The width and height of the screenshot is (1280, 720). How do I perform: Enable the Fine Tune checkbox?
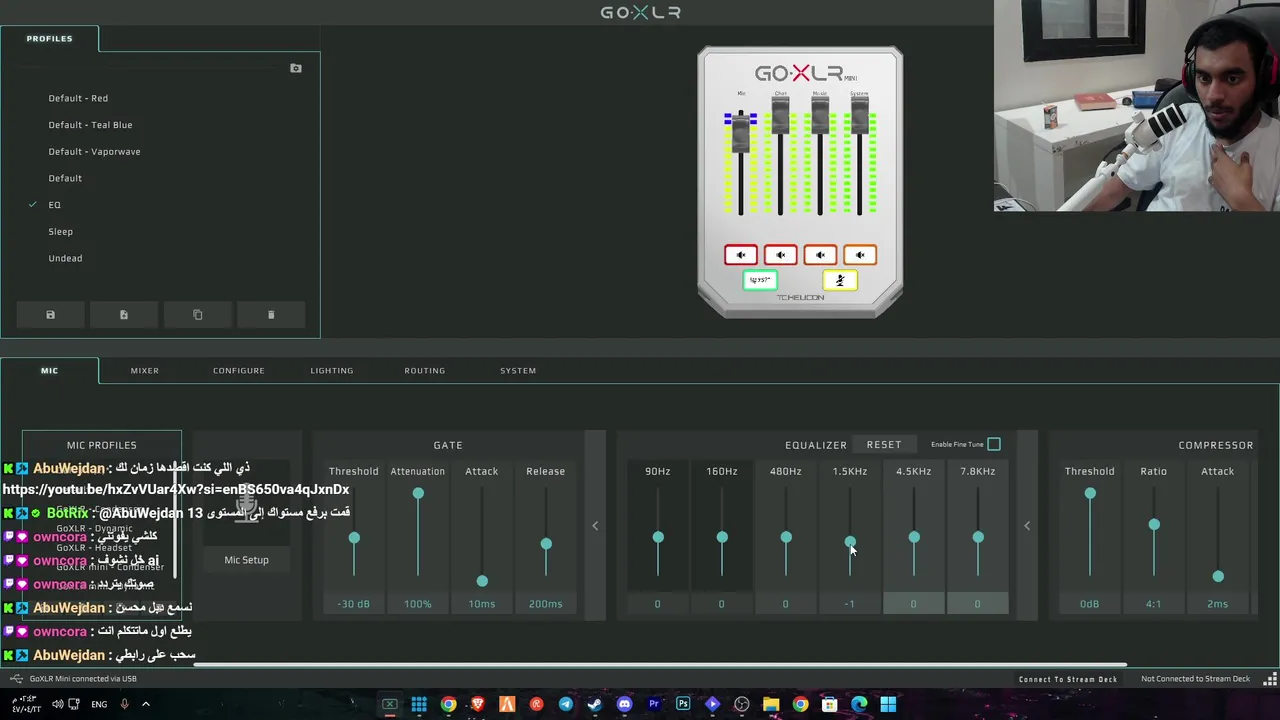994,444
